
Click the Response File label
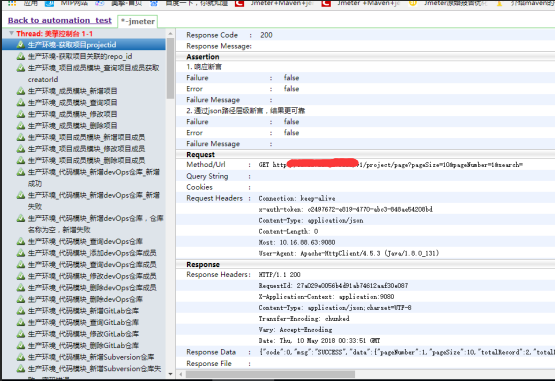(209, 364)
